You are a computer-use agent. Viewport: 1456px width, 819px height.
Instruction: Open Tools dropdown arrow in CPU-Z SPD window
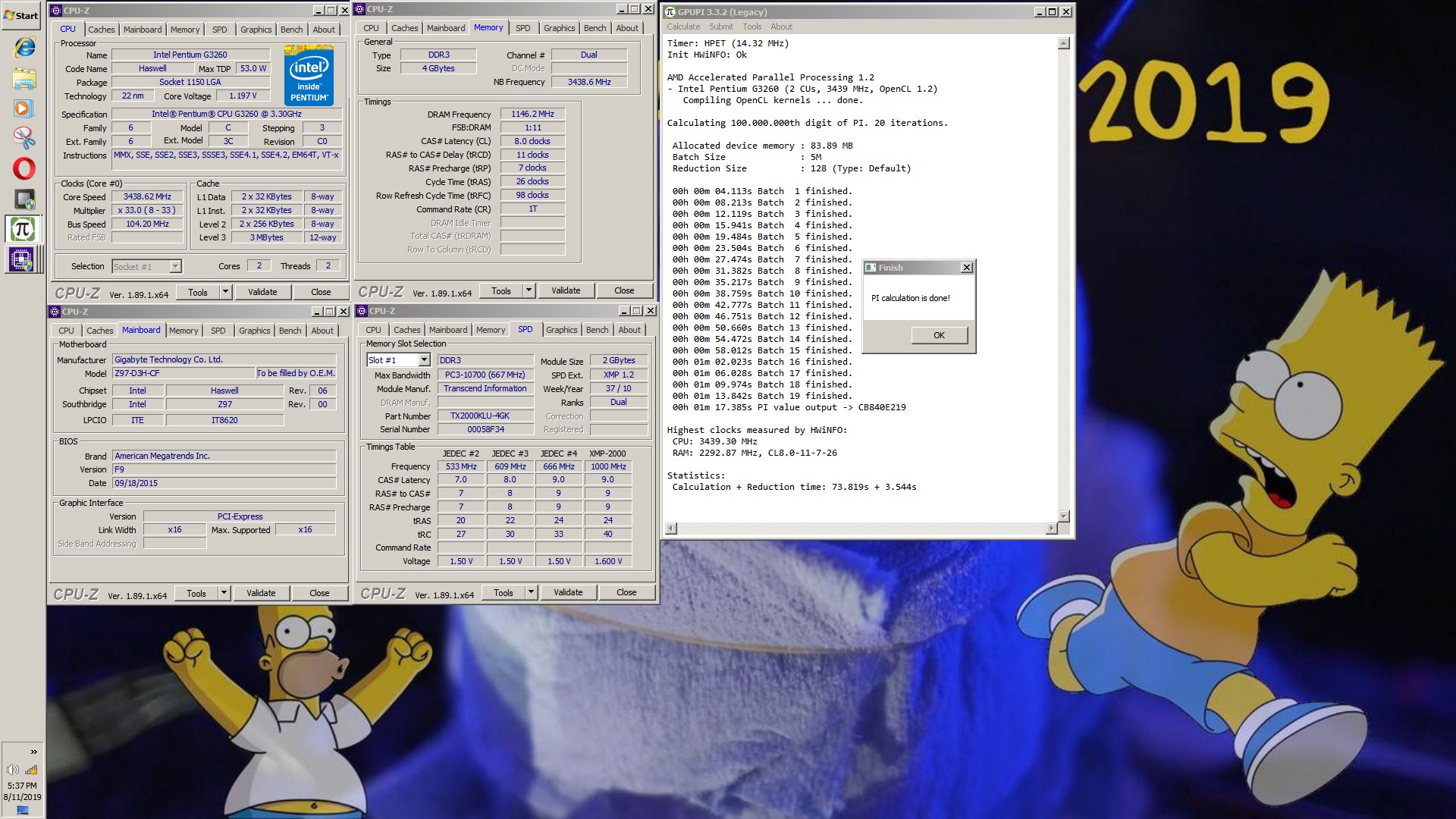pos(531,592)
